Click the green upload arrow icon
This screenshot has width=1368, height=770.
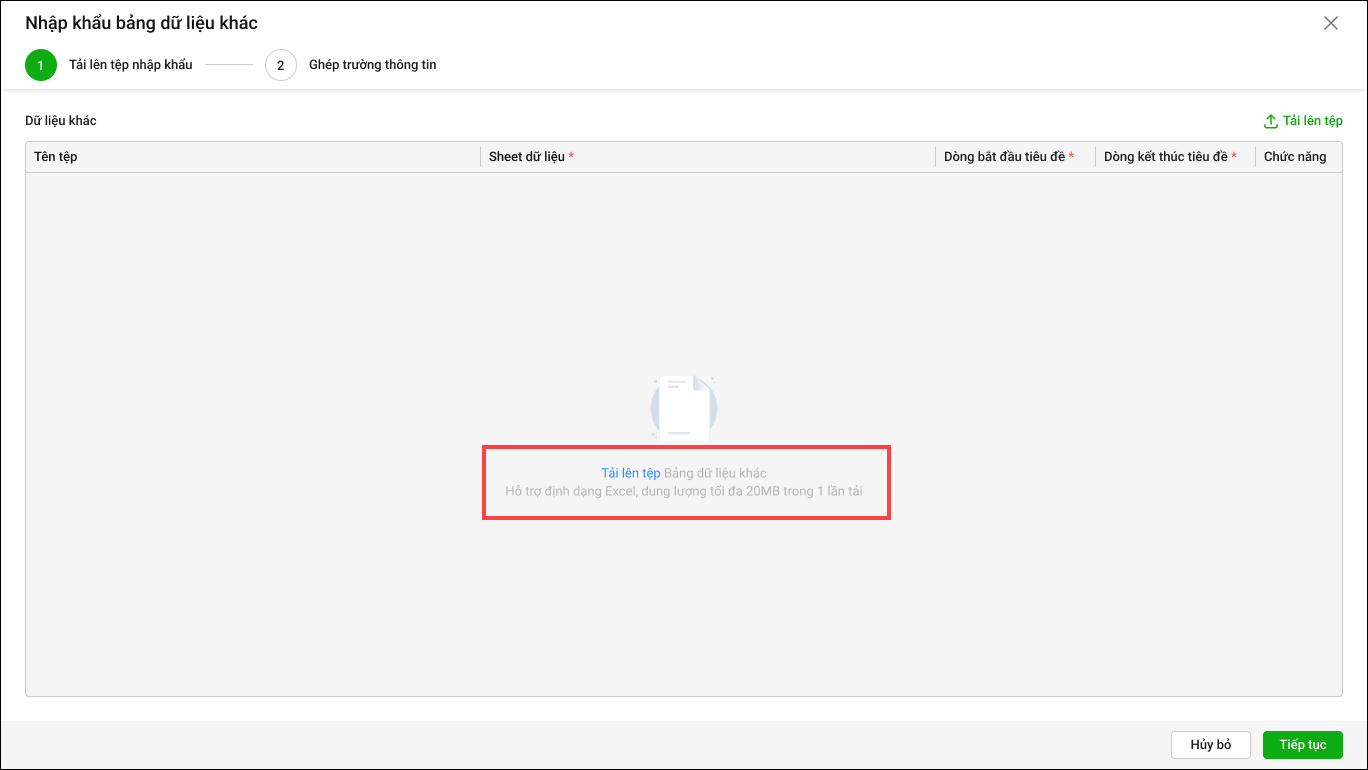(x=1271, y=121)
